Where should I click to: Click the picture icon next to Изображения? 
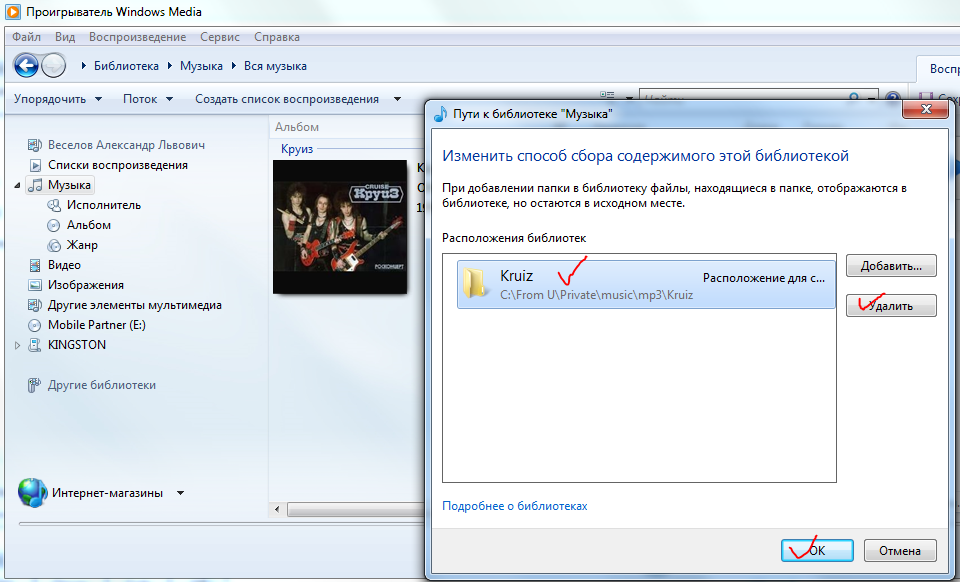(36, 285)
